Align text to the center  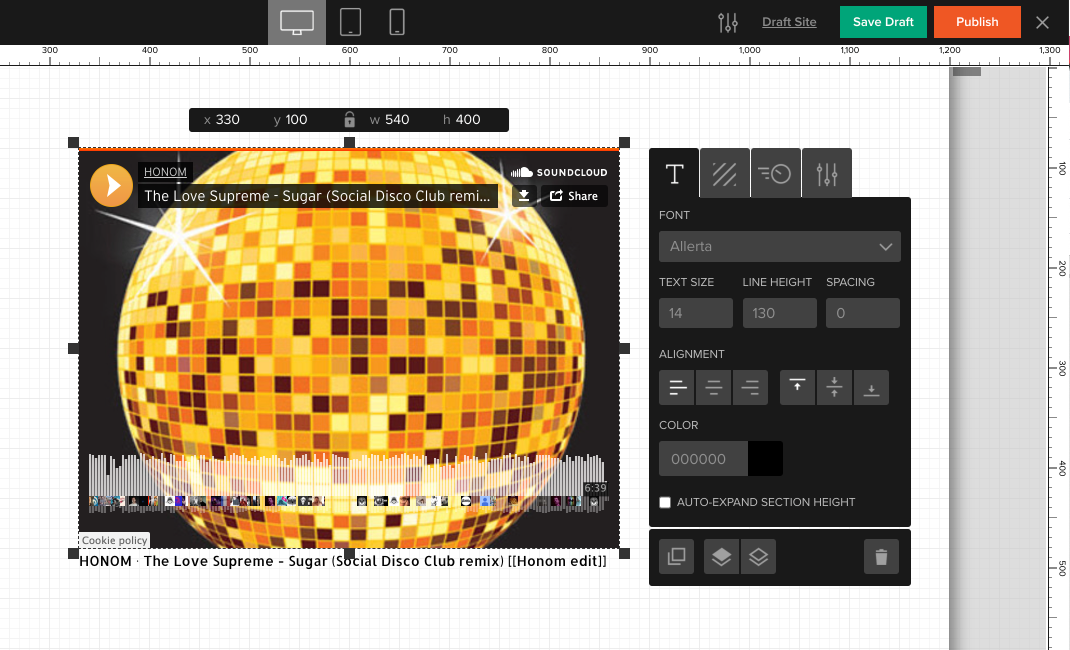click(x=714, y=387)
